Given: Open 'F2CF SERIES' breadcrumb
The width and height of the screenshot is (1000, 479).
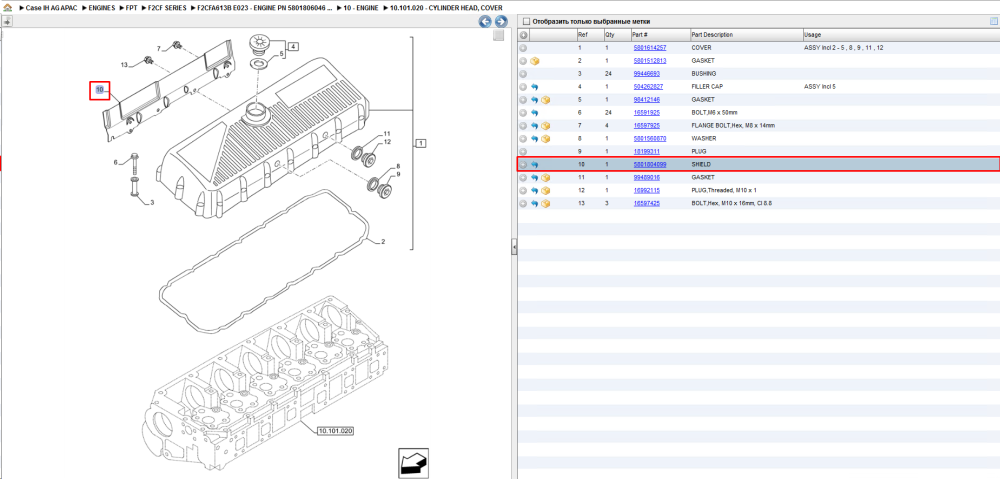Looking at the screenshot, I should 167,8.
